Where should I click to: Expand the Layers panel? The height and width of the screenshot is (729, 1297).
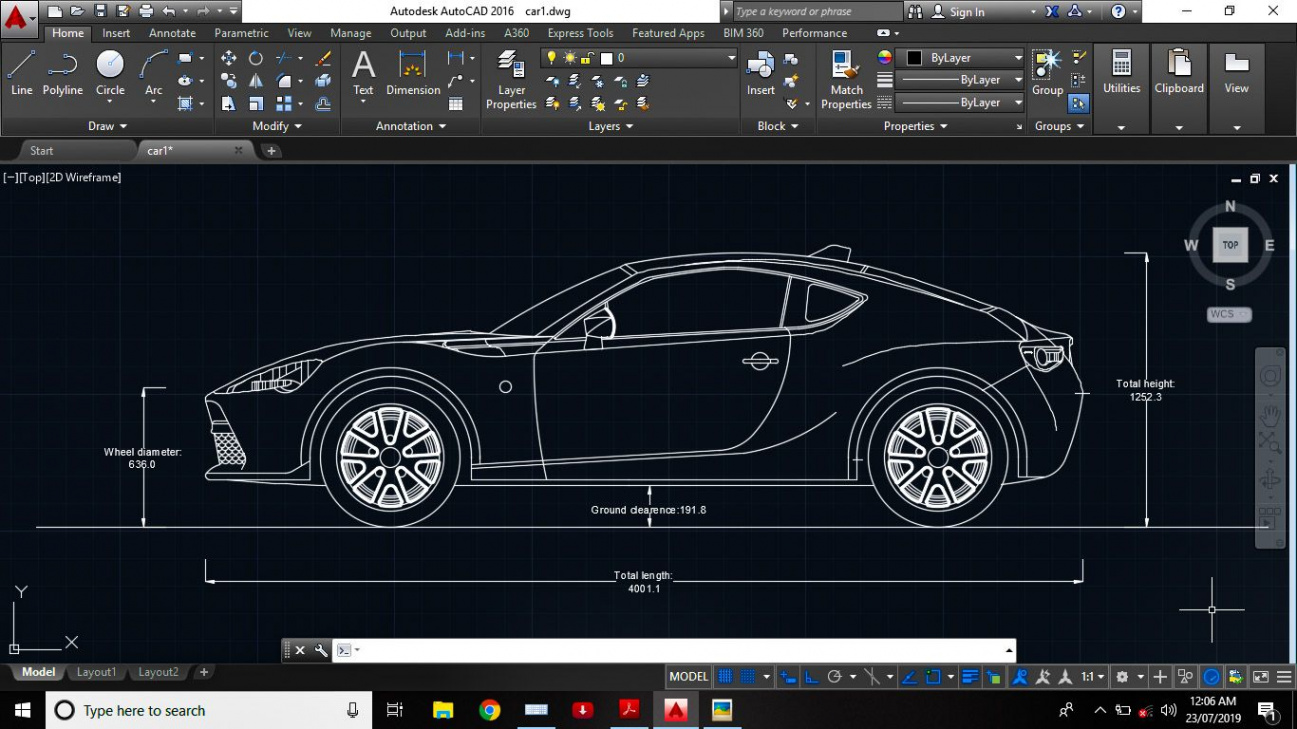611,126
